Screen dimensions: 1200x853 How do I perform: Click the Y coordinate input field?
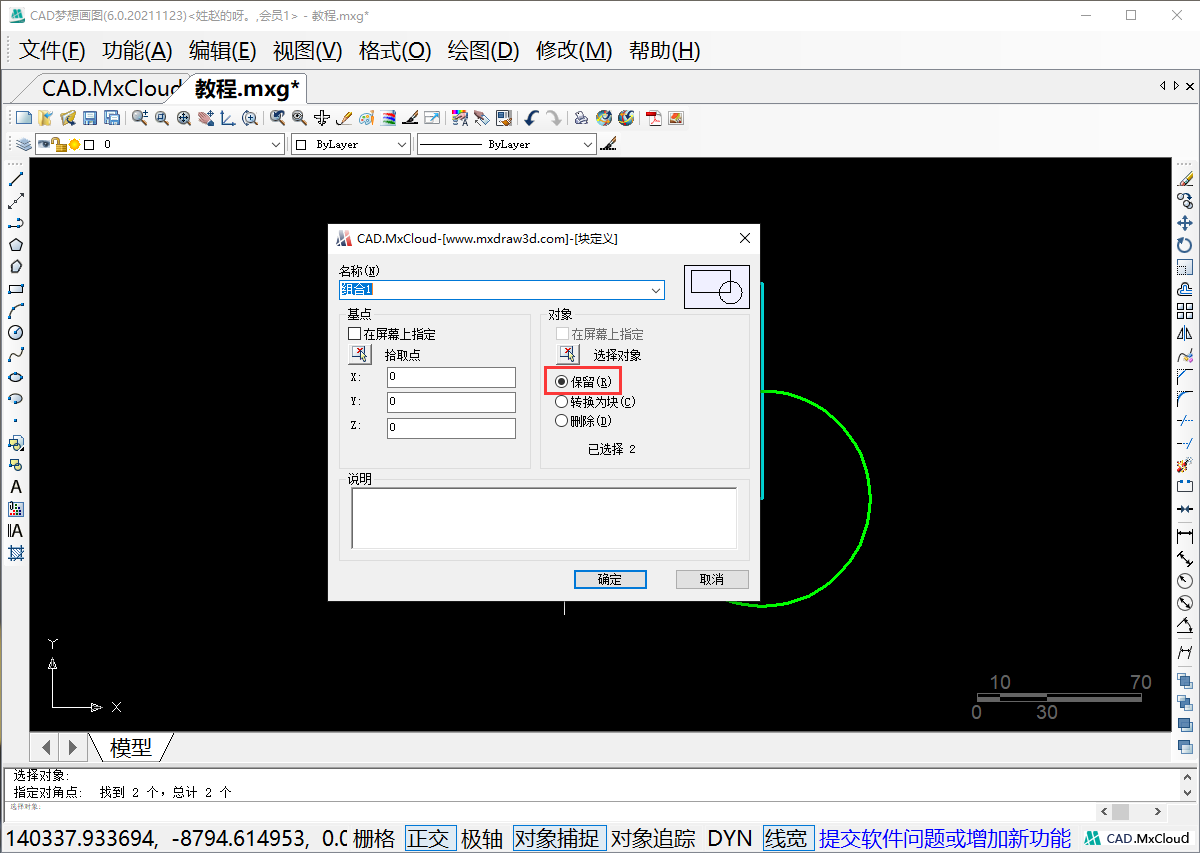(451, 402)
